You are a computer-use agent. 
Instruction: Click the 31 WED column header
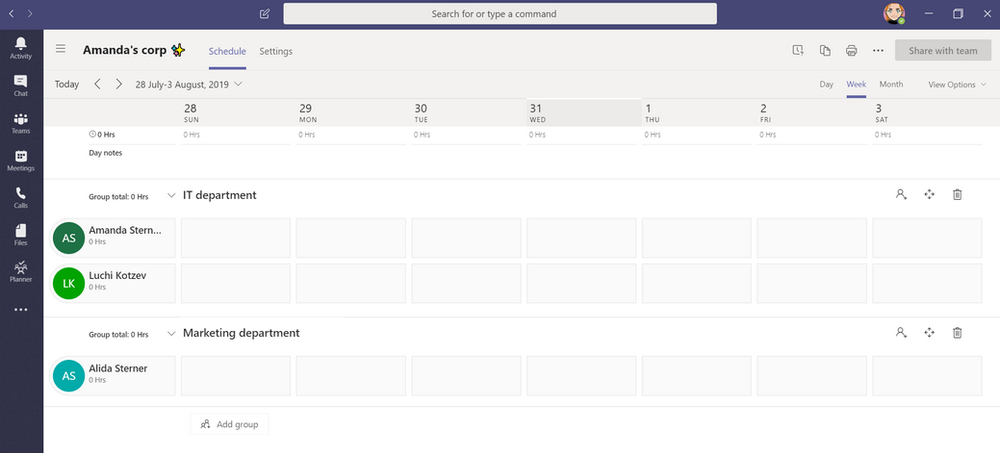pos(584,113)
